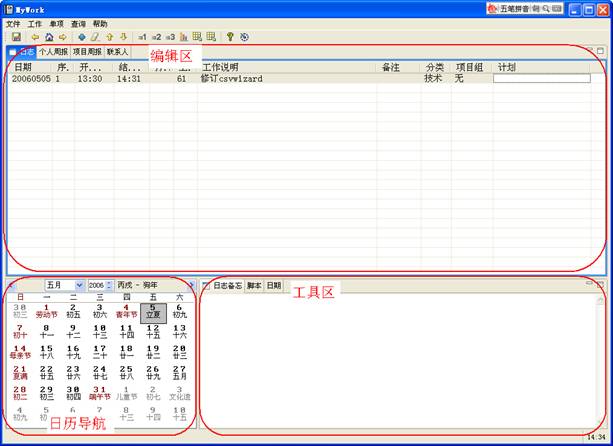Toggle the checkbox beside 日志备忘 tab
Image resolution: width=613 pixels, height=446 pixels.
click(206, 286)
